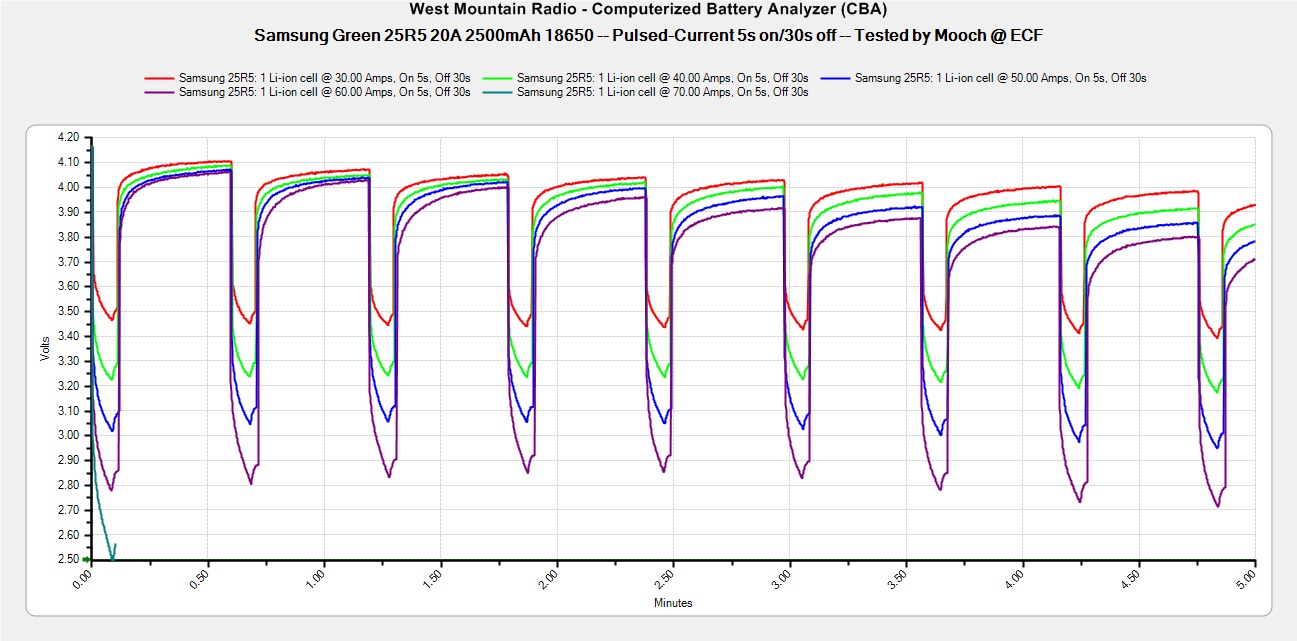Image resolution: width=1297 pixels, height=641 pixels.
Task: Click the Samsung Green 25R5 subtitle line
Action: pos(648,35)
